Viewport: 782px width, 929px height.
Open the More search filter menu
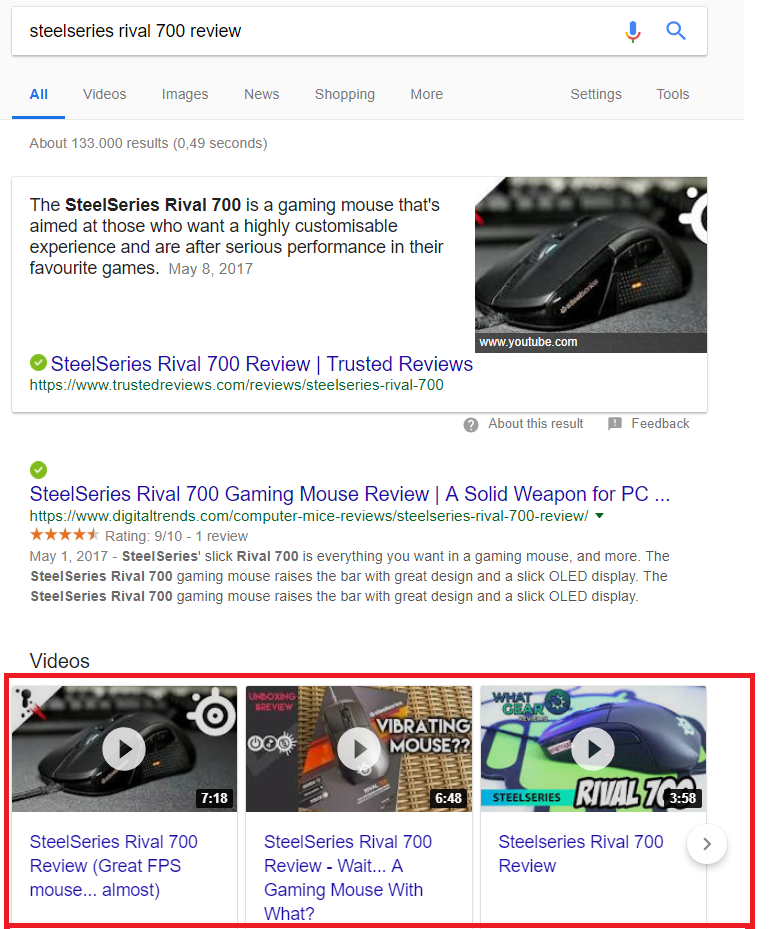[427, 94]
